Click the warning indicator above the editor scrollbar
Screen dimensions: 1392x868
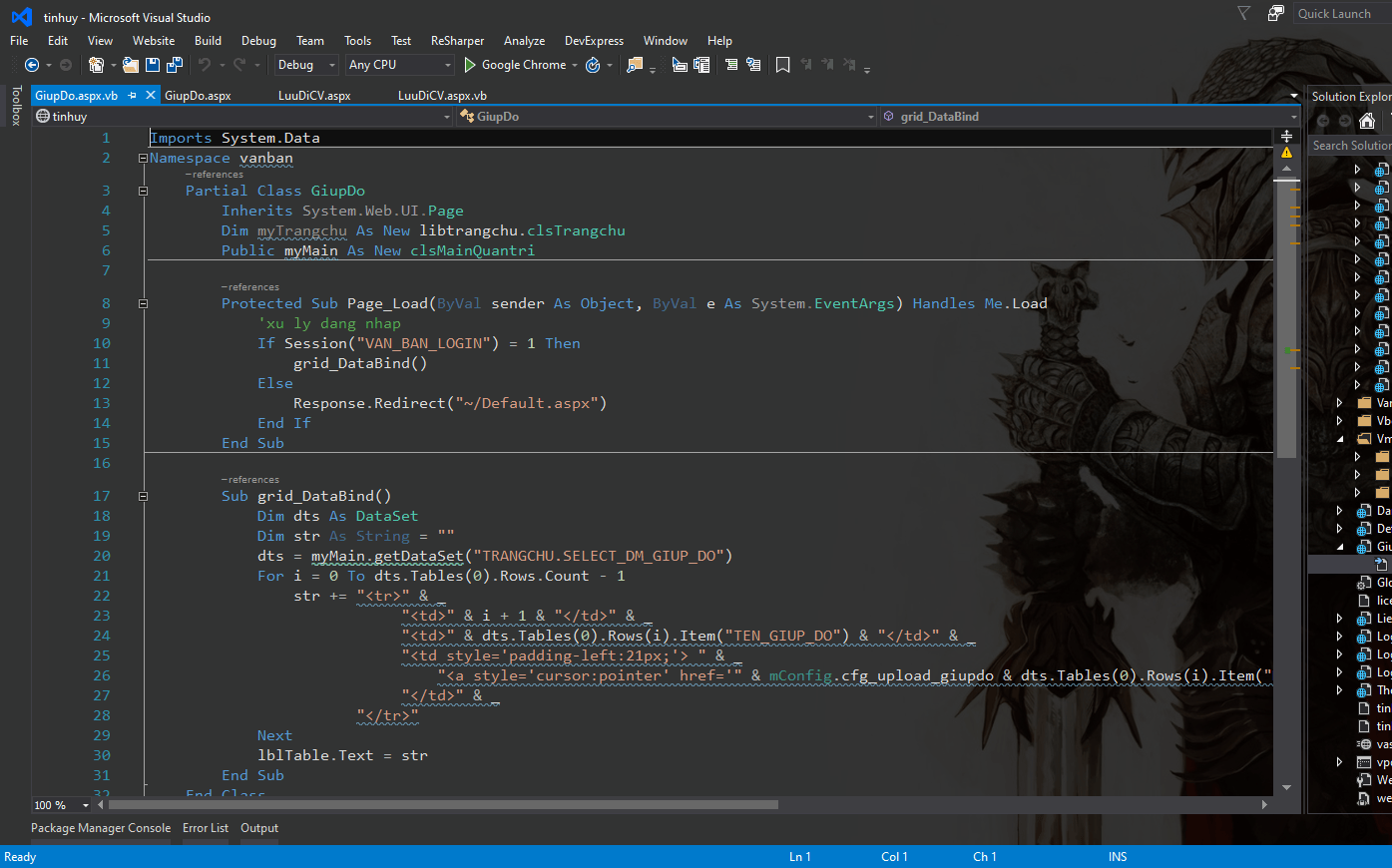1287,153
